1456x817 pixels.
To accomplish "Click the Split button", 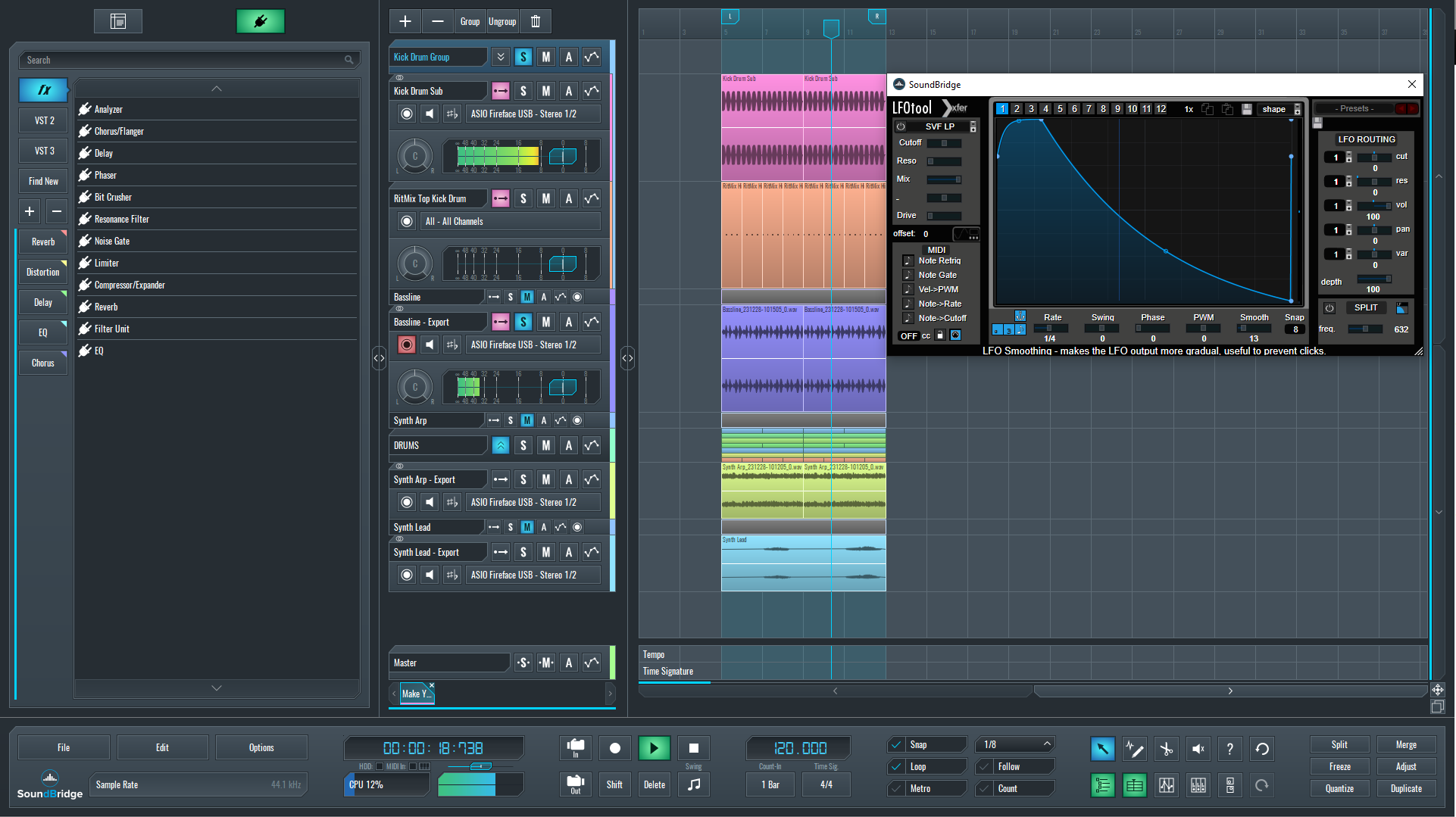I will (x=1339, y=745).
